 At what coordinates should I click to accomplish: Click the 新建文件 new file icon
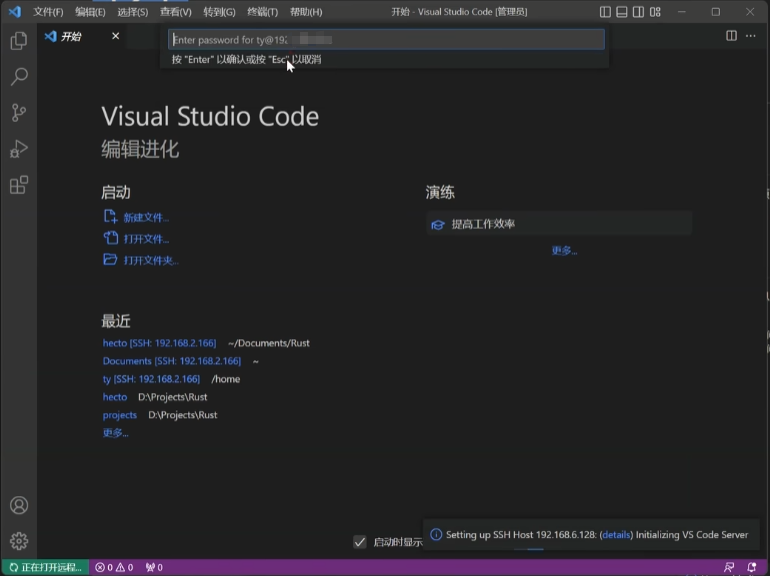(110, 217)
